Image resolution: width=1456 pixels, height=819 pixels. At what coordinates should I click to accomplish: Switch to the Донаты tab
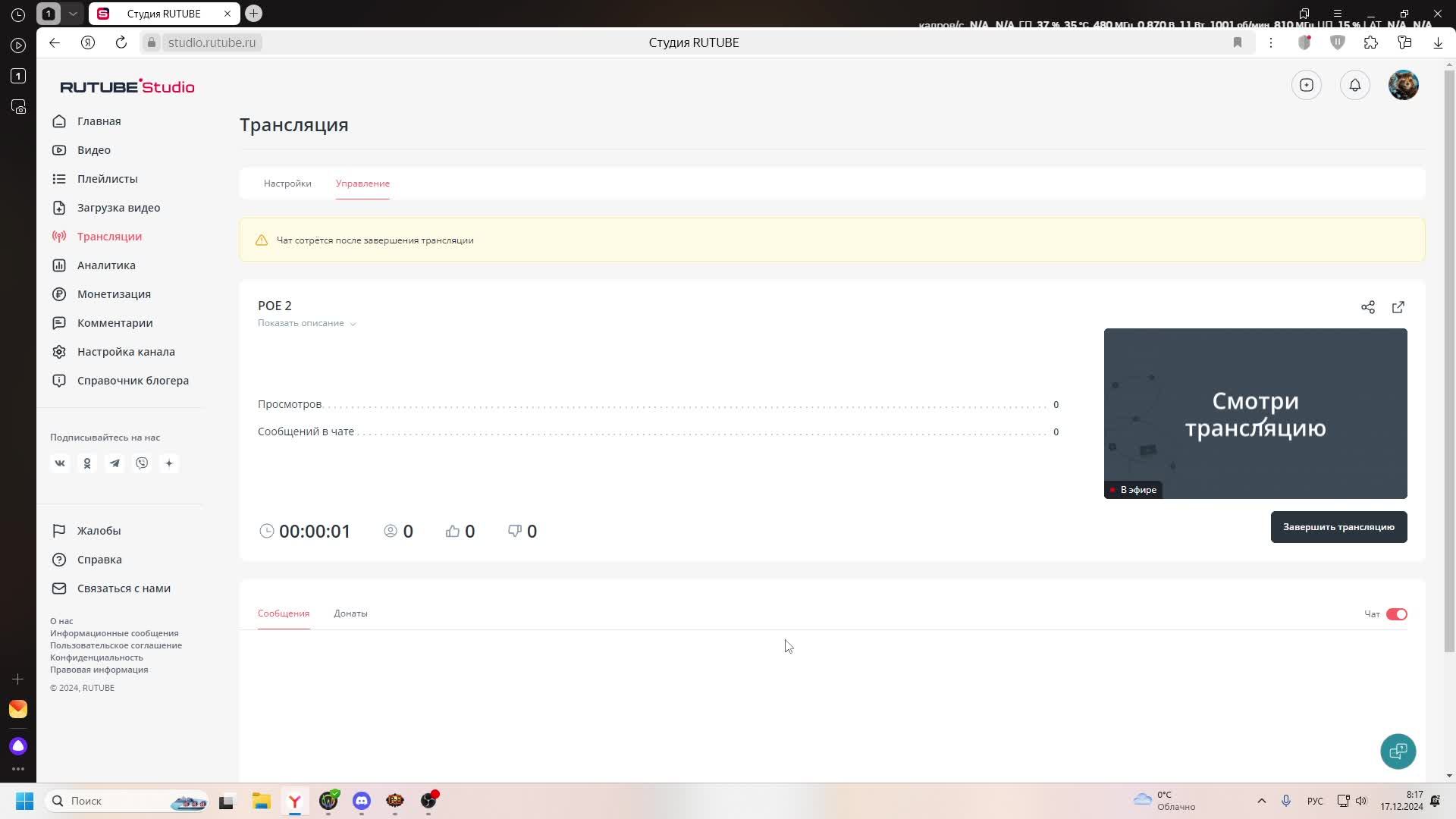pyautogui.click(x=350, y=613)
